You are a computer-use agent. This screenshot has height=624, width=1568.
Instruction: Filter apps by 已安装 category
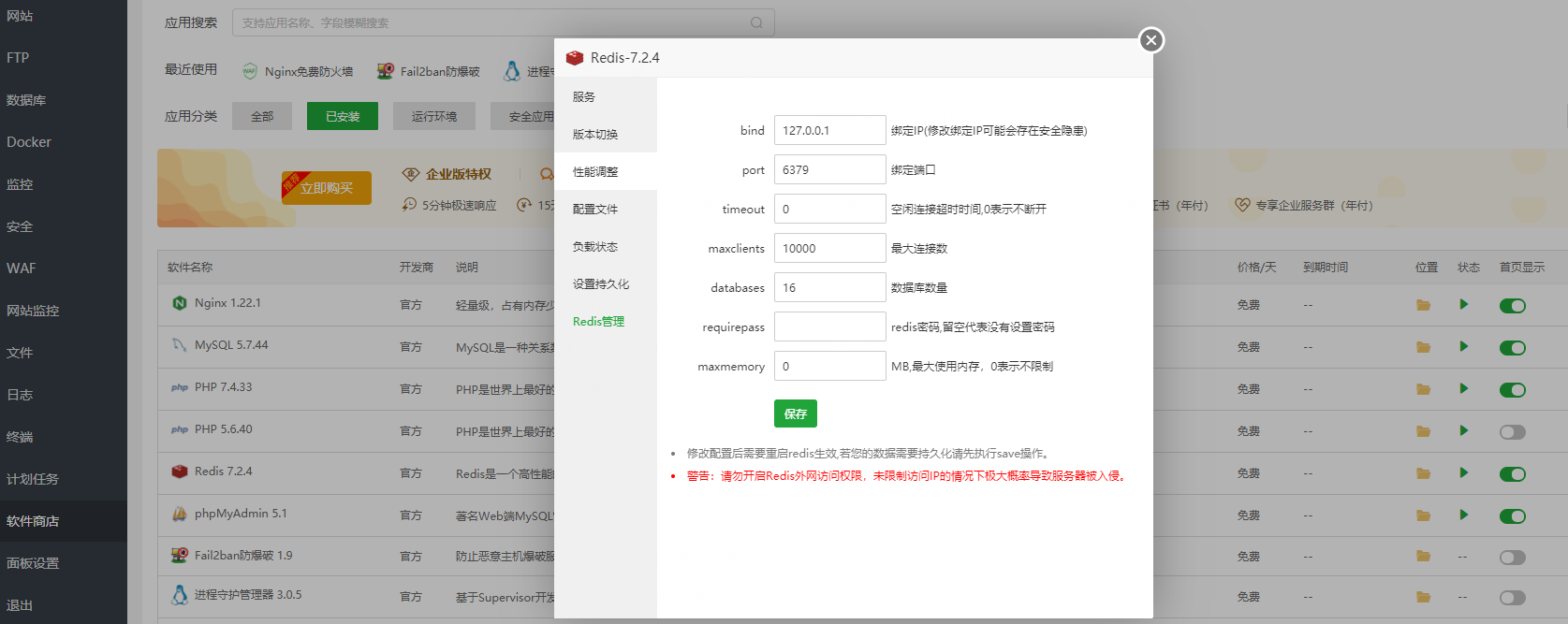(x=343, y=116)
